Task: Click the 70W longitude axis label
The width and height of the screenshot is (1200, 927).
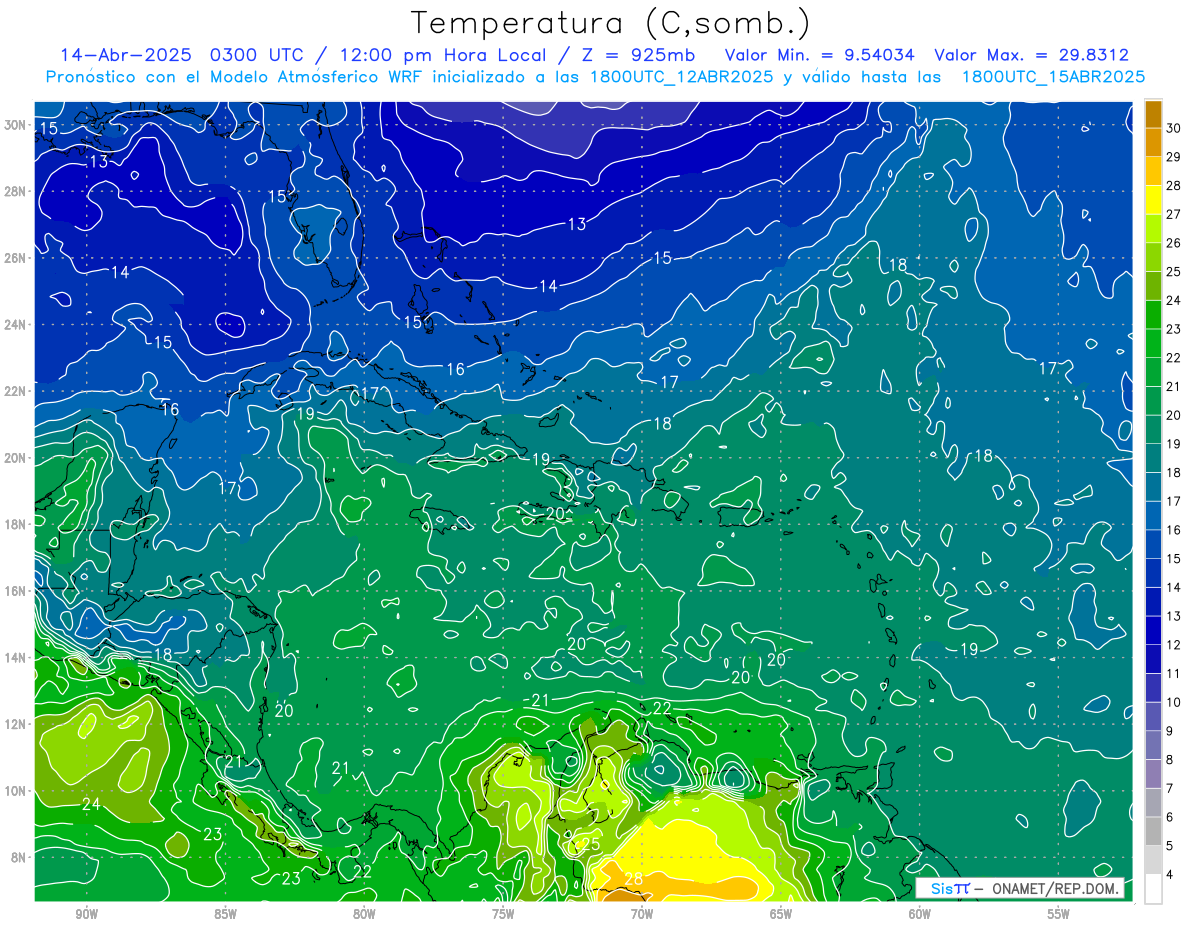Action: [x=642, y=914]
